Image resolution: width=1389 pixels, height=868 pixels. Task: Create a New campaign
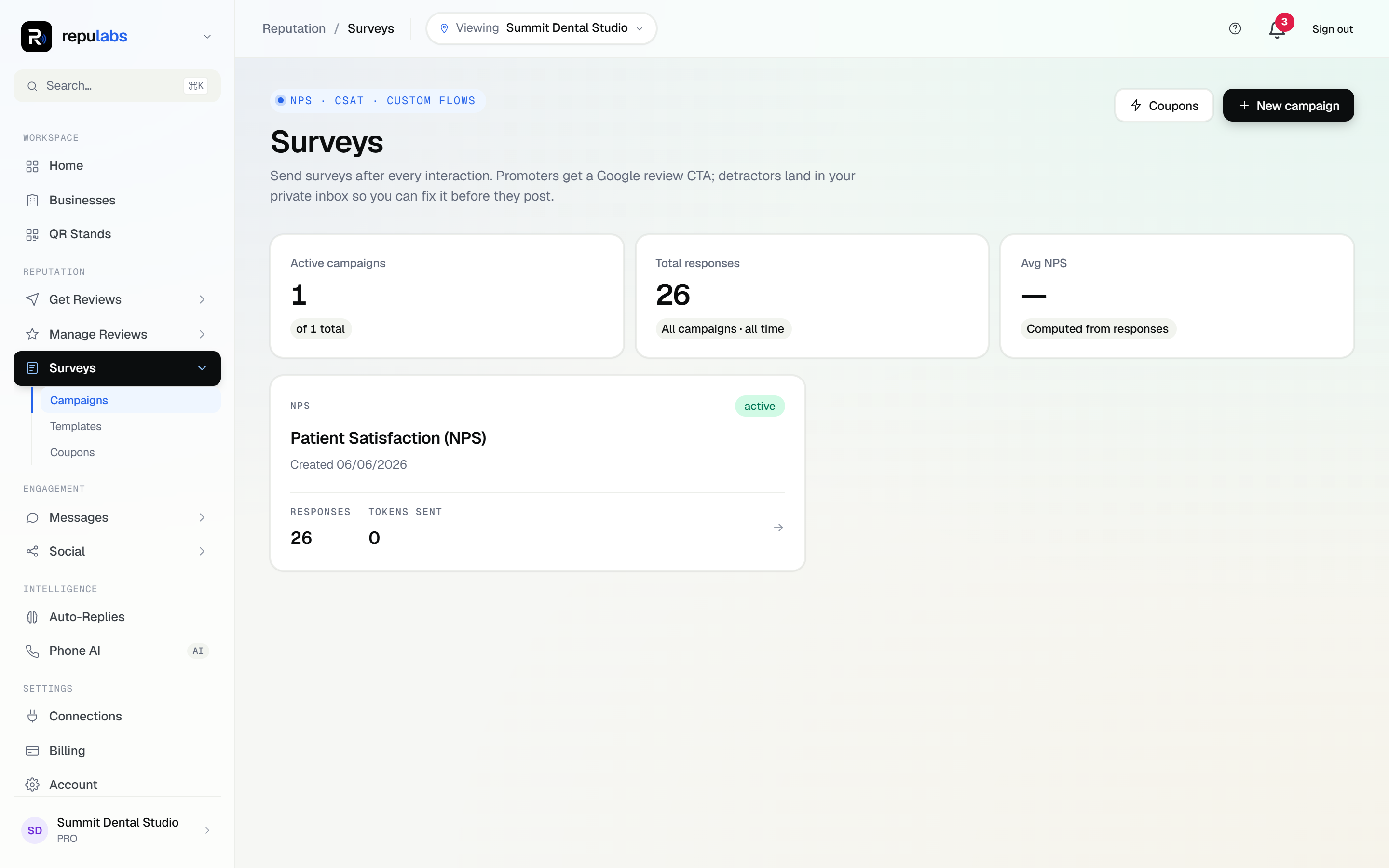tap(1288, 105)
